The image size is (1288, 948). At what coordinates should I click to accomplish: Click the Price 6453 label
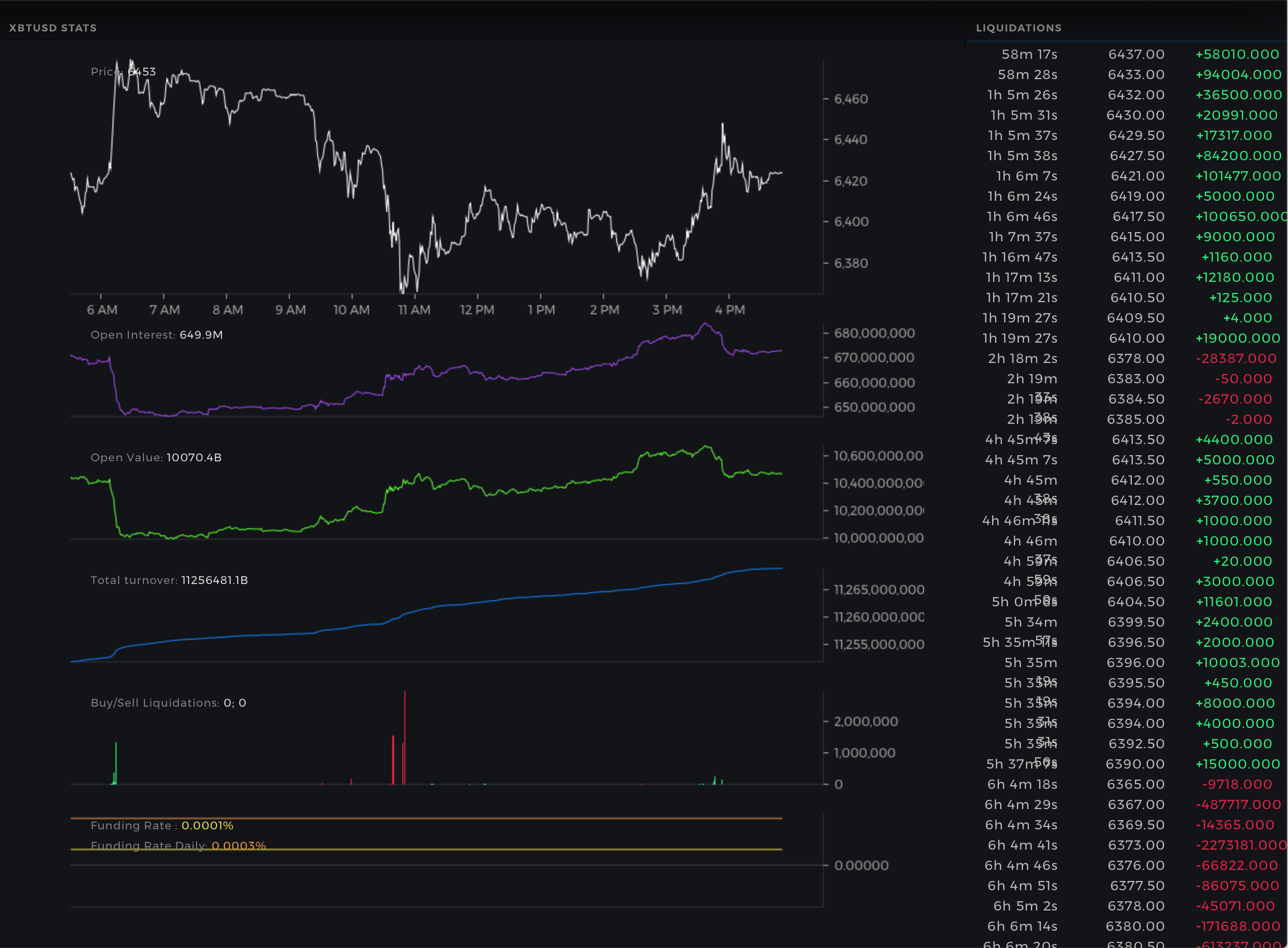click(x=123, y=71)
